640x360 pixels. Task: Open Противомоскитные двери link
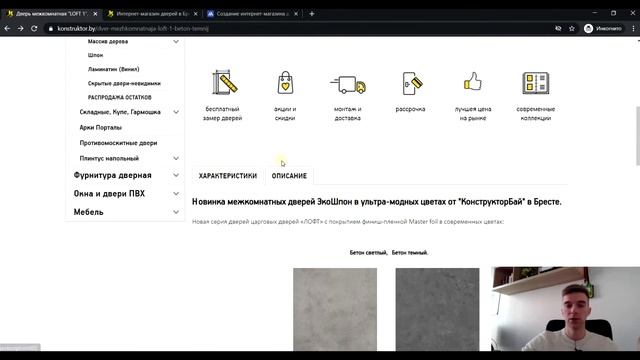[118, 143]
